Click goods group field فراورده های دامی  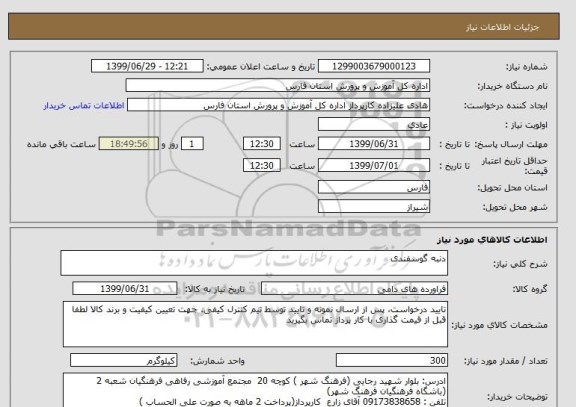point(354,289)
